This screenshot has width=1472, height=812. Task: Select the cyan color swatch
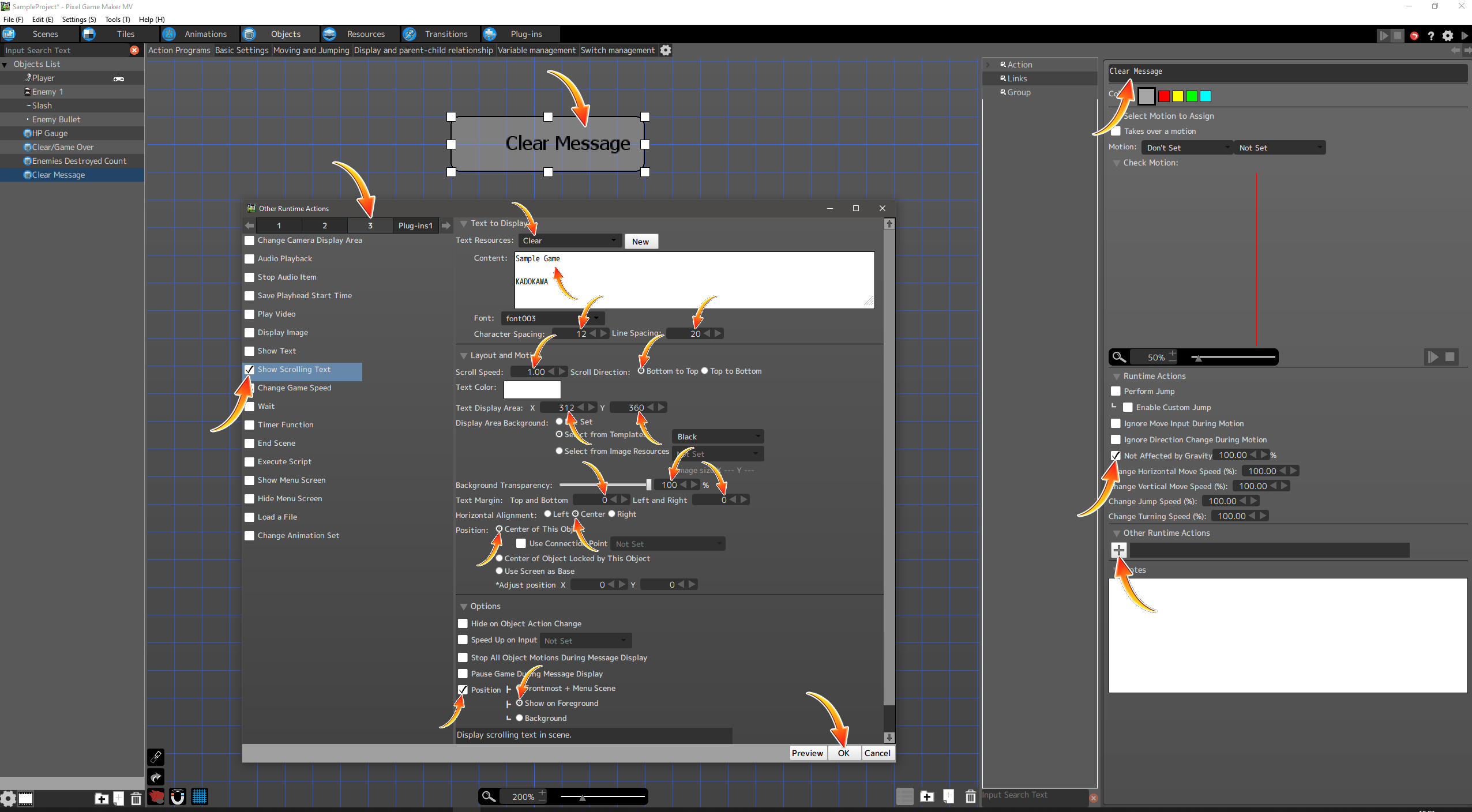point(1206,96)
